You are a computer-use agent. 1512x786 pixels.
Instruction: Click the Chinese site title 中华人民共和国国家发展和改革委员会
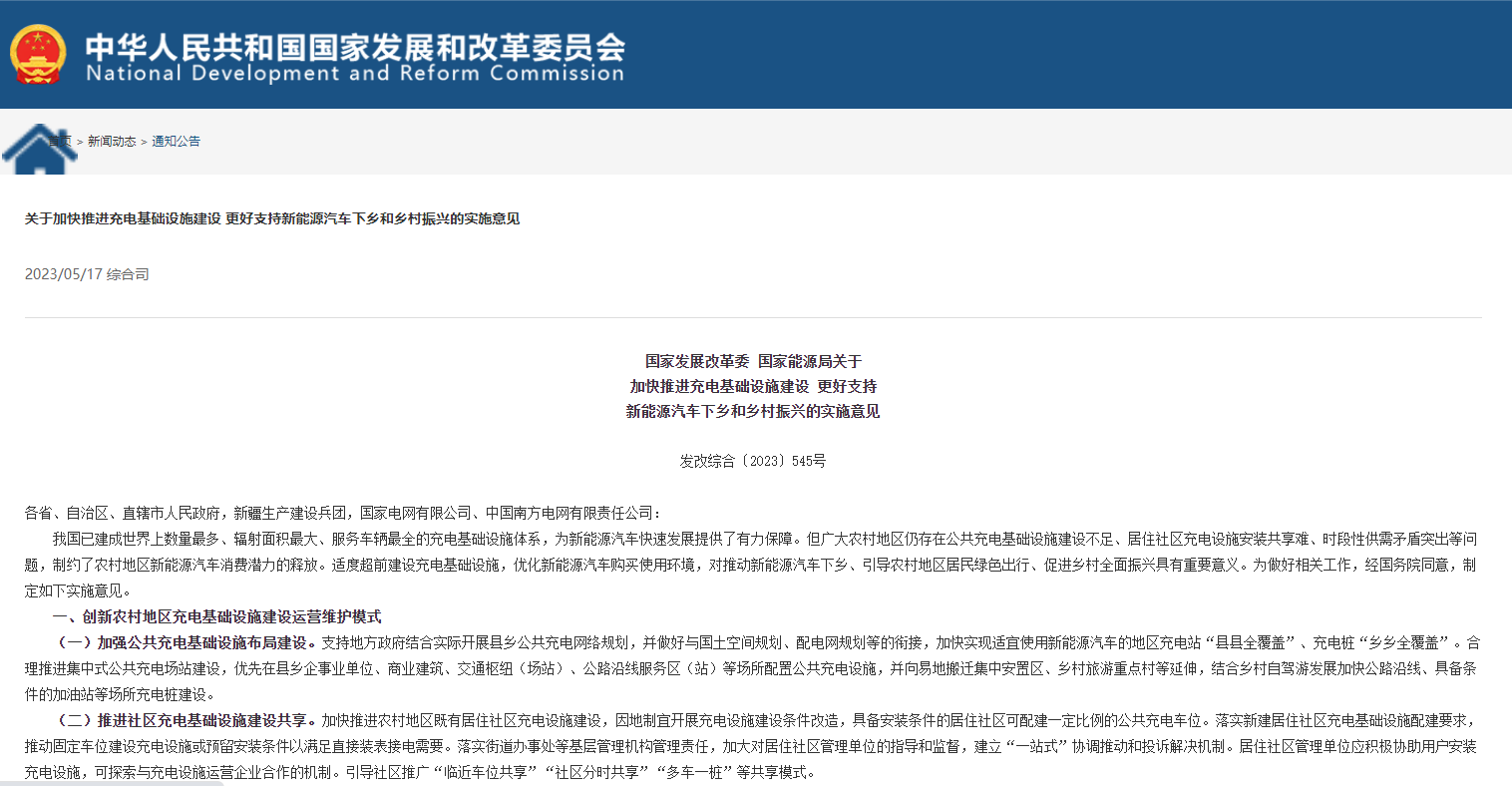click(x=355, y=46)
